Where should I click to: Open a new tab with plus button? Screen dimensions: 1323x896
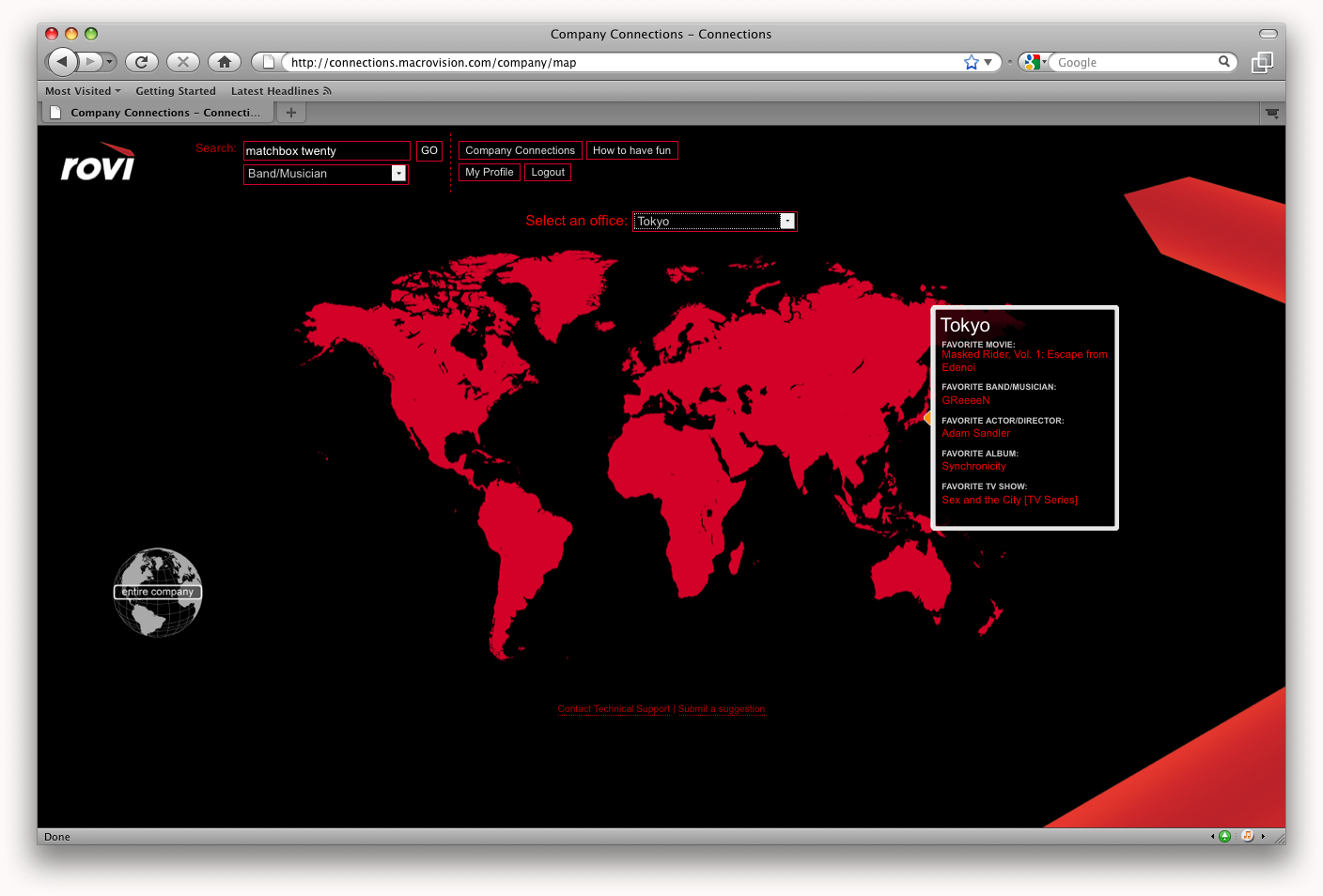[x=291, y=113]
